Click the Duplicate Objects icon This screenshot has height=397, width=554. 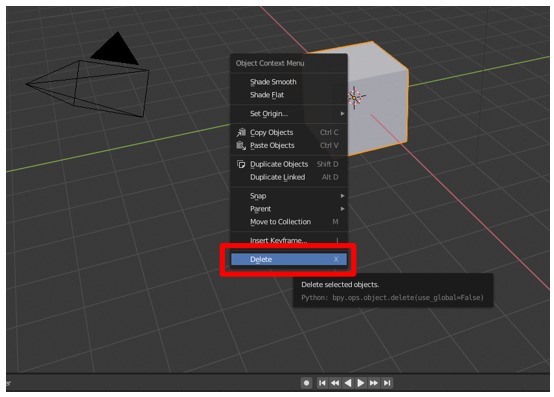click(241, 164)
